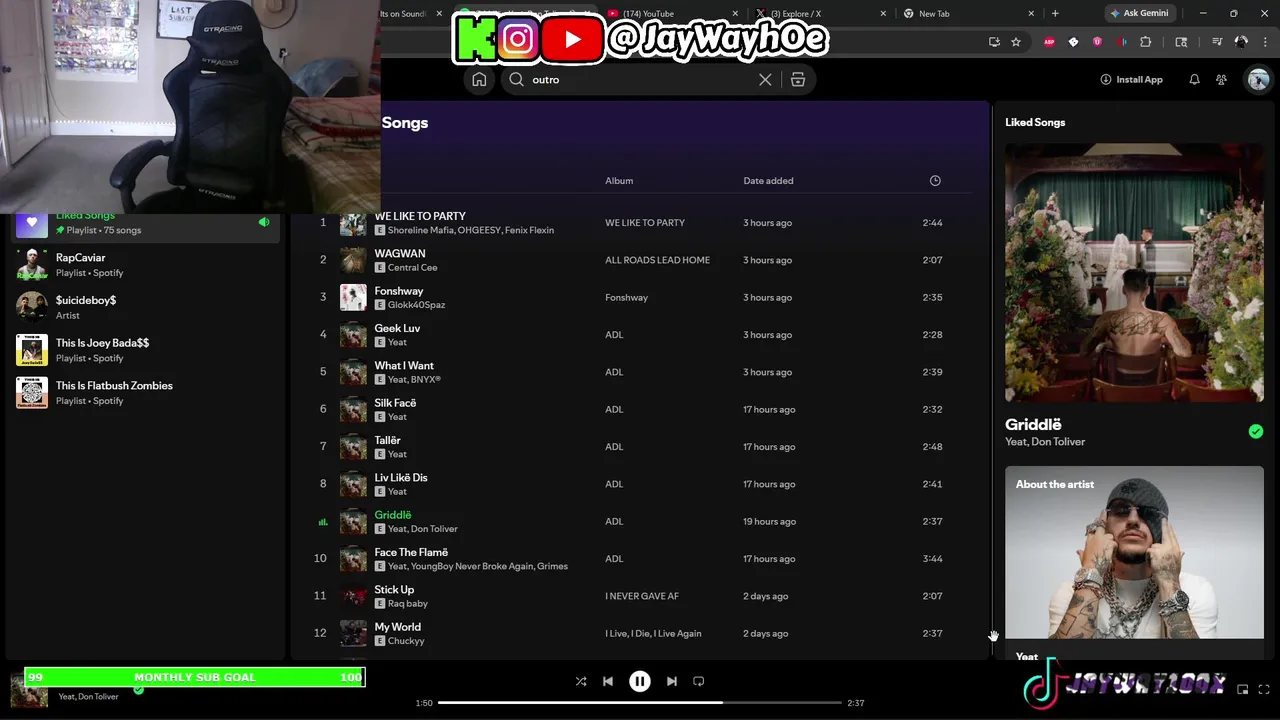Open the notifications bell

(x=1194, y=80)
